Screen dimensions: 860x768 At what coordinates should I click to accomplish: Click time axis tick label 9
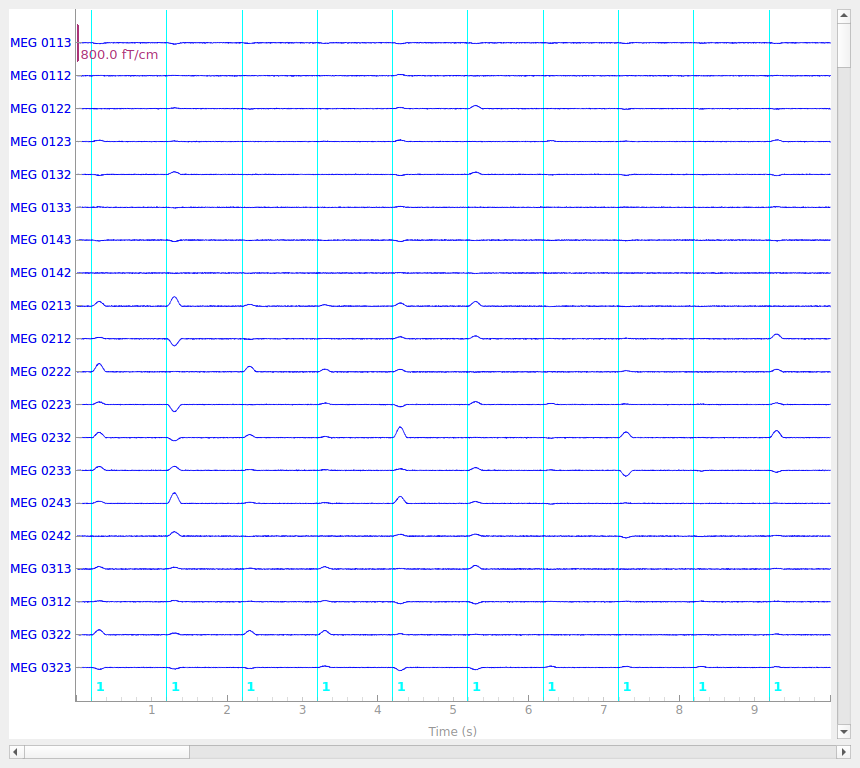(x=754, y=710)
